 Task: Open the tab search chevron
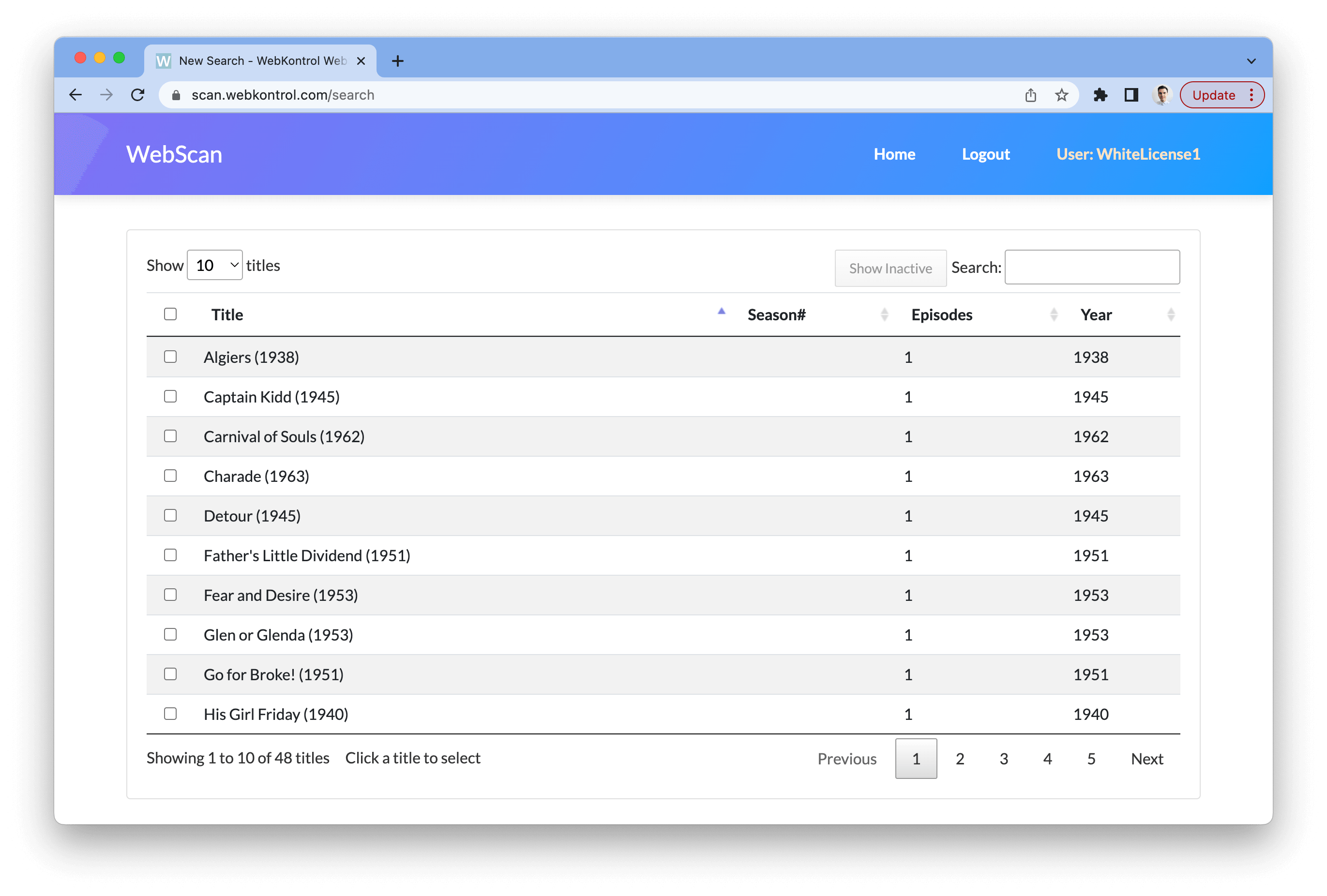coord(1251,61)
